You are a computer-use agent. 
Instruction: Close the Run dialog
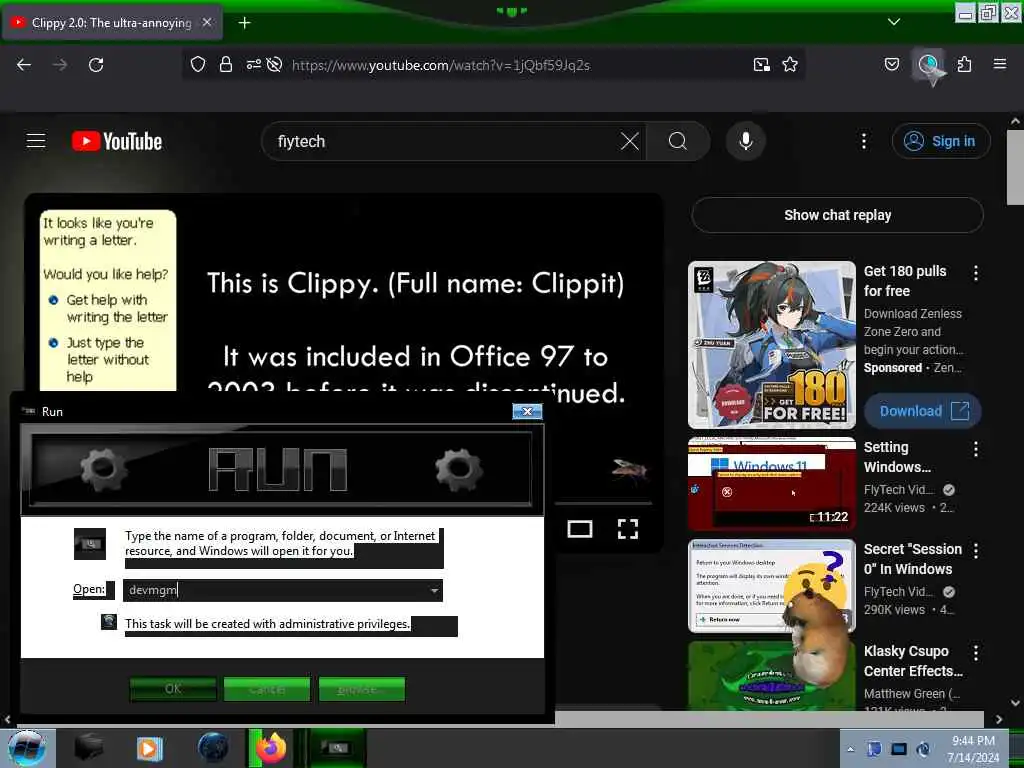527,411
